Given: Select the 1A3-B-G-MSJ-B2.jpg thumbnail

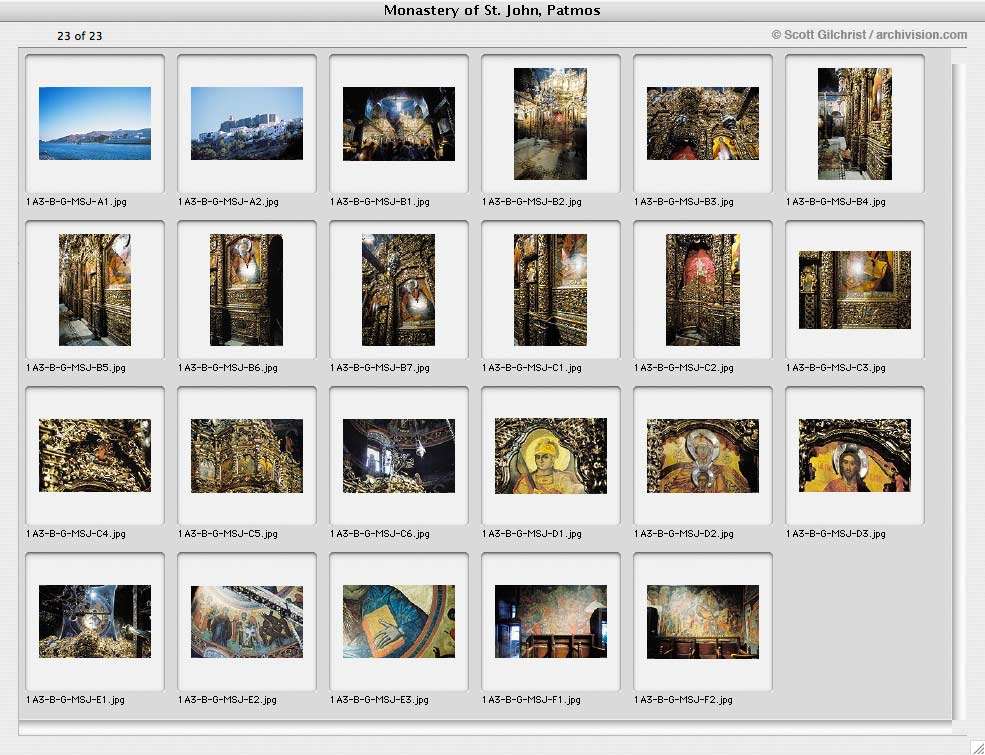Looking at the screenshot, I should [550, 124].
